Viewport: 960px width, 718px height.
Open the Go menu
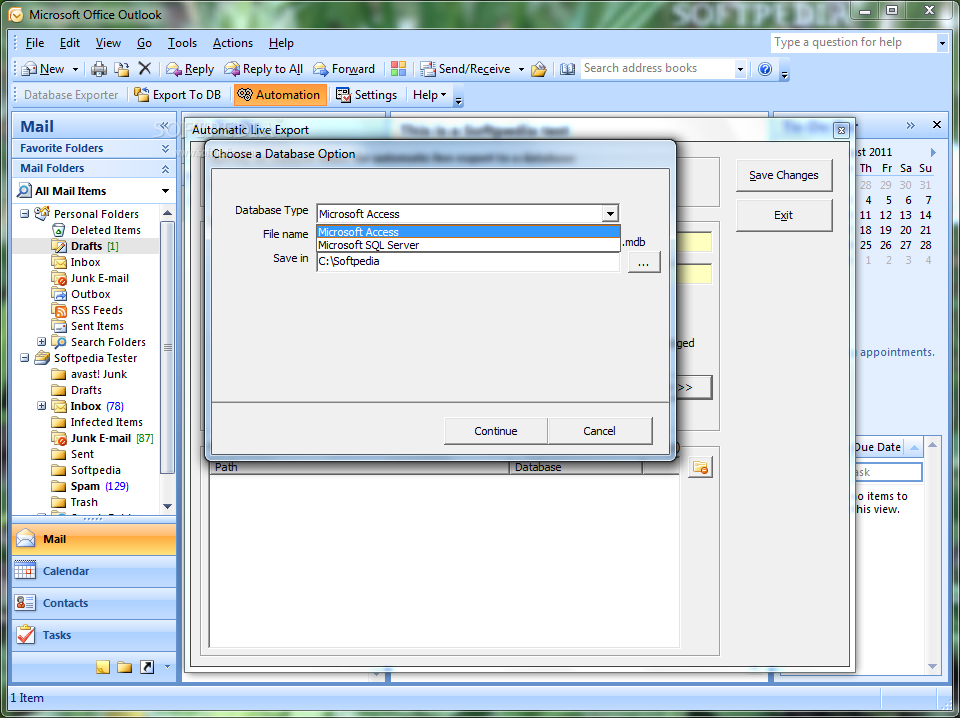[x=144, y=43]
